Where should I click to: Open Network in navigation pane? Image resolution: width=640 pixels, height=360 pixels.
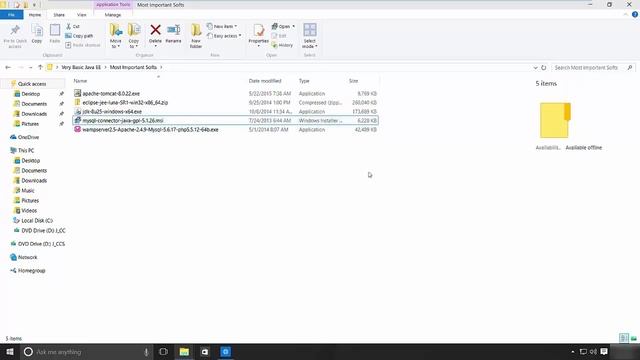pyautogui.click(x=27, y=257)
